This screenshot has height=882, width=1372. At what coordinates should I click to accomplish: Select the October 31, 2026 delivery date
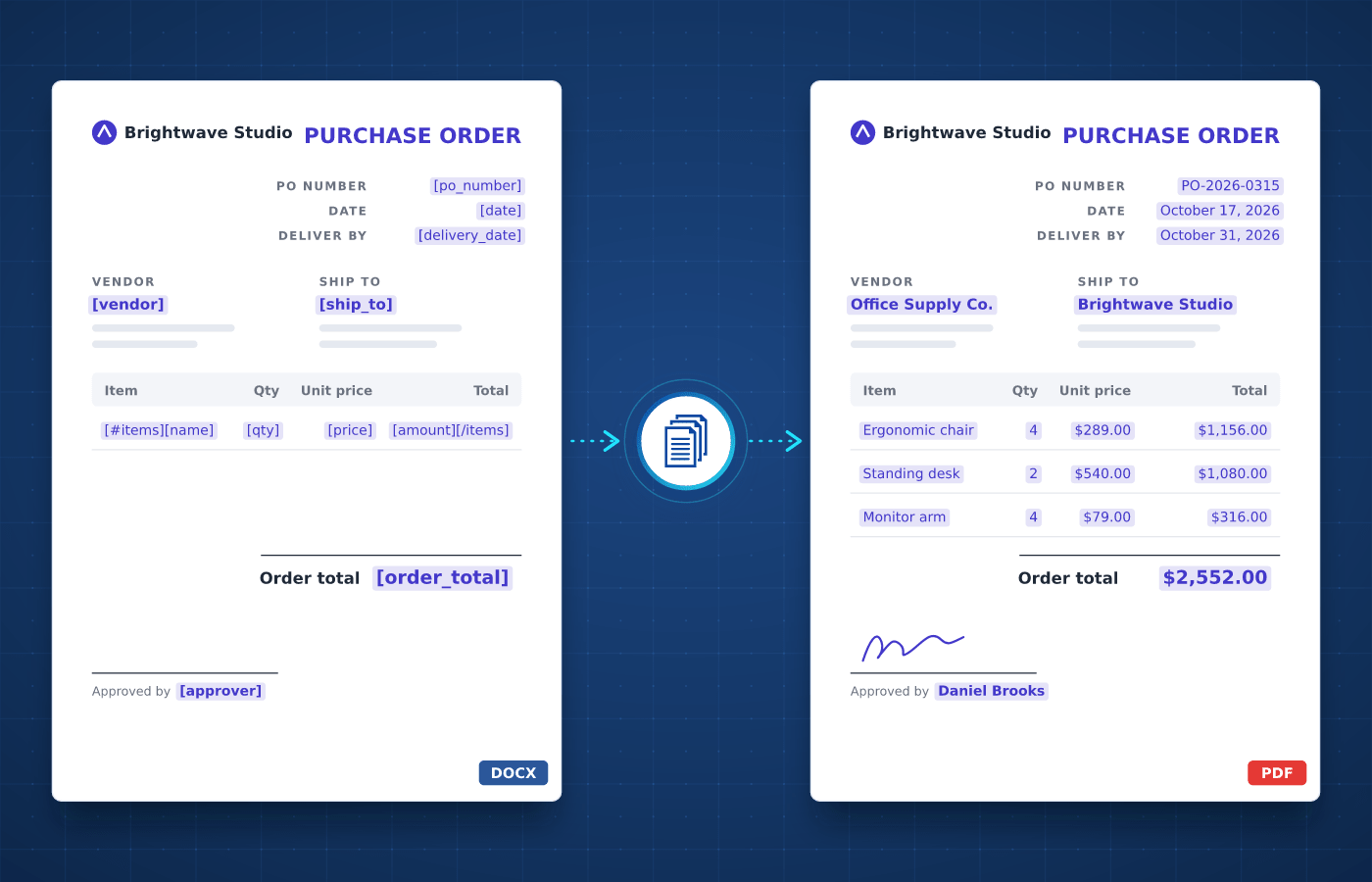1220,235
